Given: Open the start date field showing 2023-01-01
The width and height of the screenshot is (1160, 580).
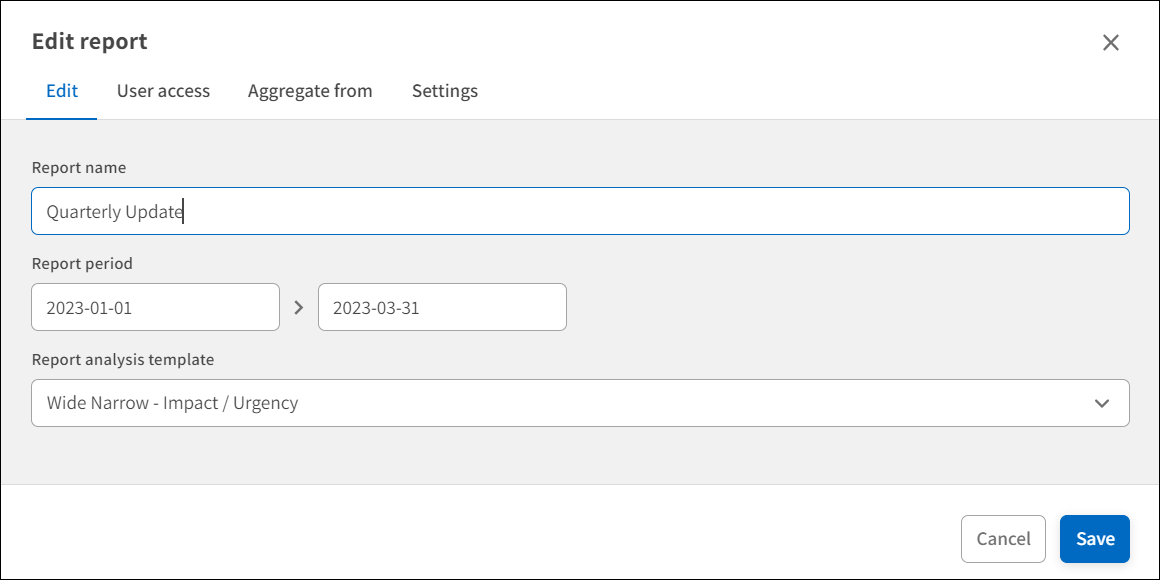Looking at the screenshot, I should (x=155, y=306).
